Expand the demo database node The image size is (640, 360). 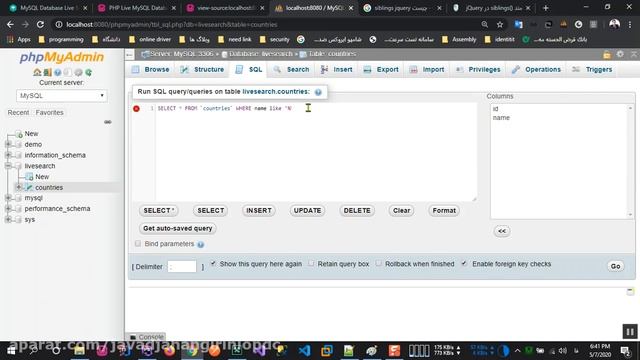pyautogui.click(x=8, y=144)
